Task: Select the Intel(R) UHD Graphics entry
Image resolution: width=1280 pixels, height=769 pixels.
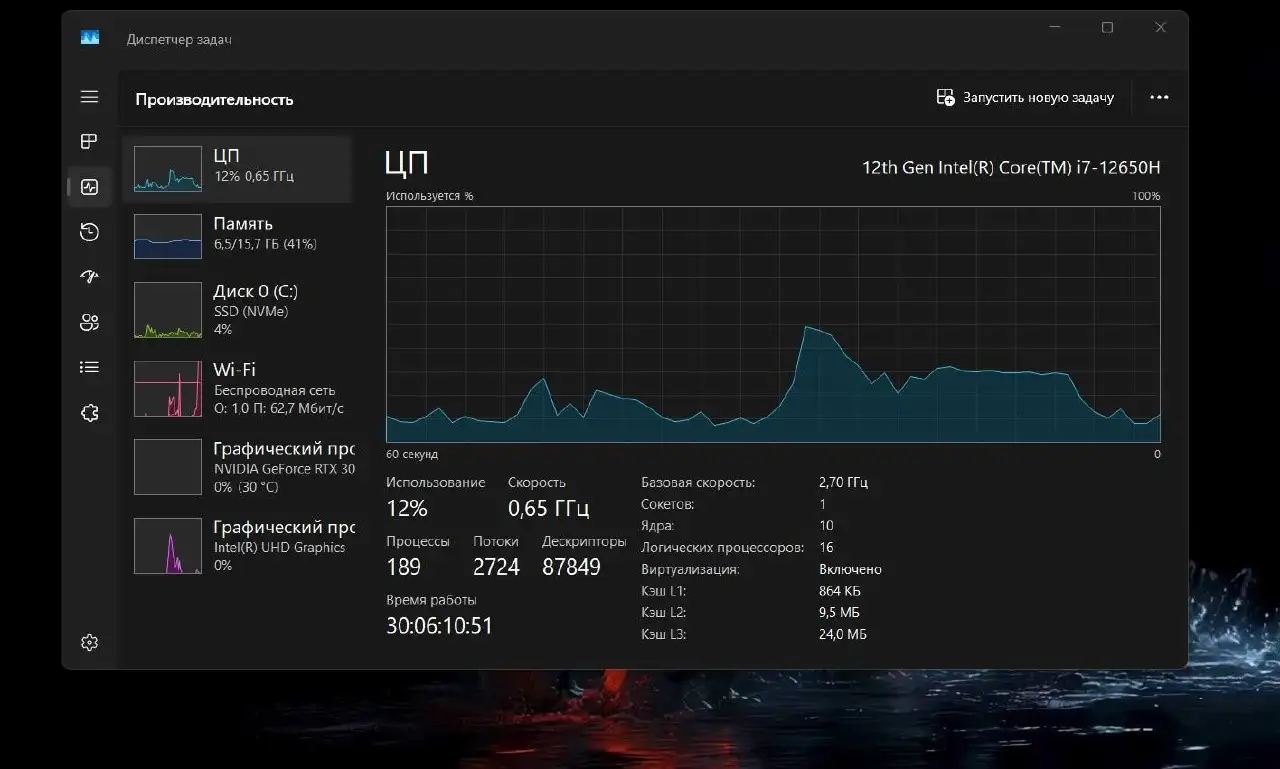Action: click(x=238, y=545)
